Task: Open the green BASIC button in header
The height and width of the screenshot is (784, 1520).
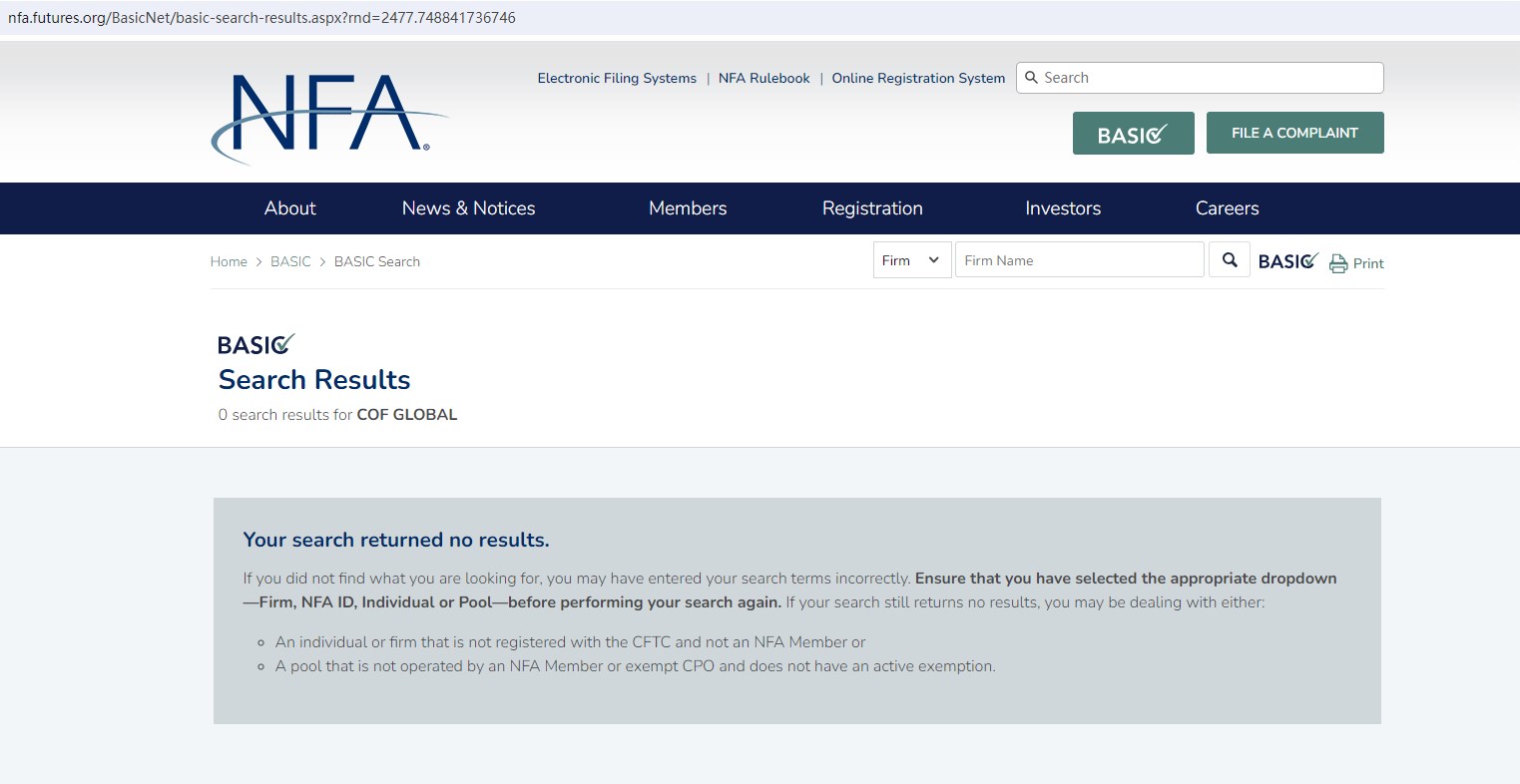Action: [1133, 133]
